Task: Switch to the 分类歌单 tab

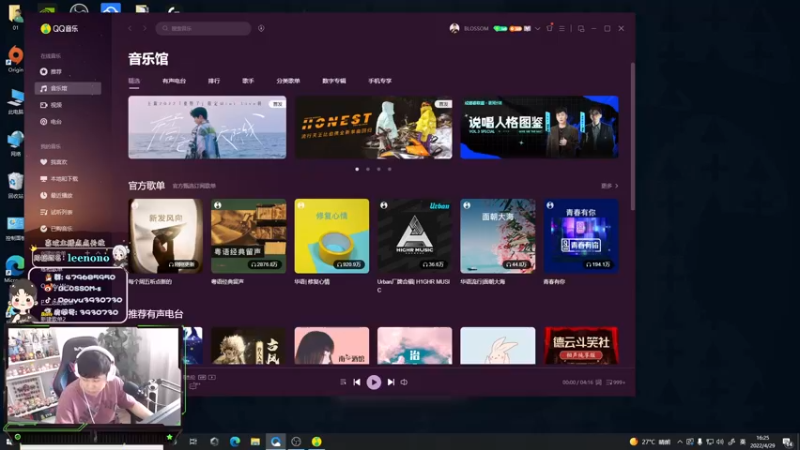Action: click(x=288, y=81)
